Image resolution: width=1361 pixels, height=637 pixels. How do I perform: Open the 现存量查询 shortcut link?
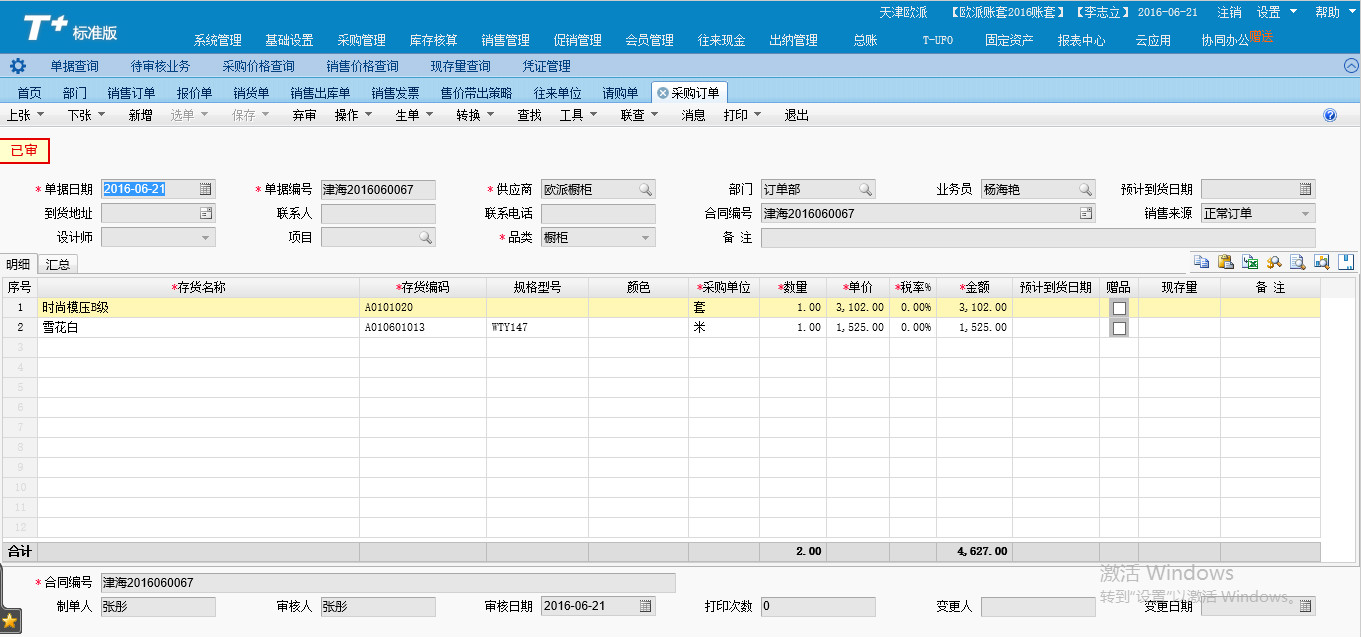460,66
